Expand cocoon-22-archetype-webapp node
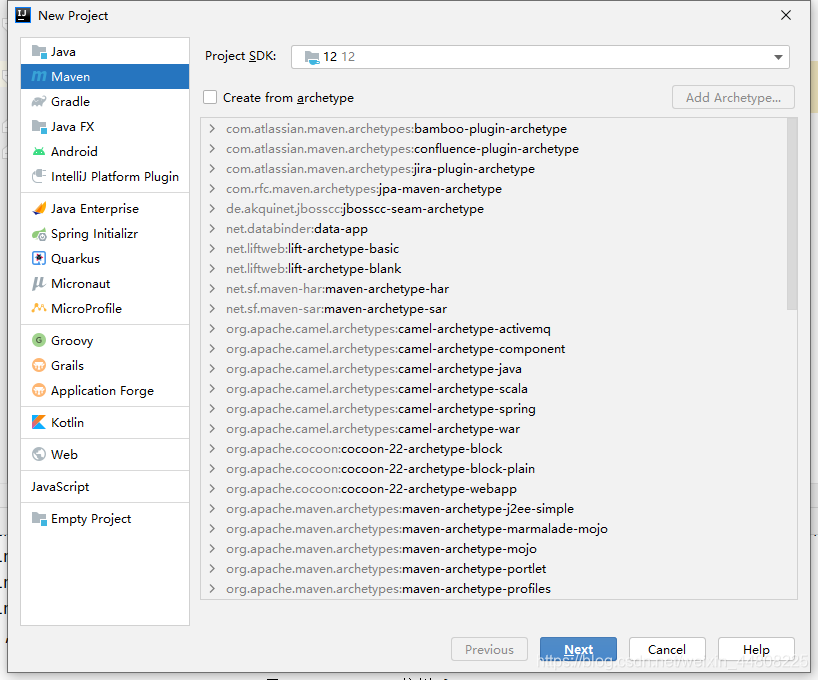The image size is (818, 680). [212, 488]
